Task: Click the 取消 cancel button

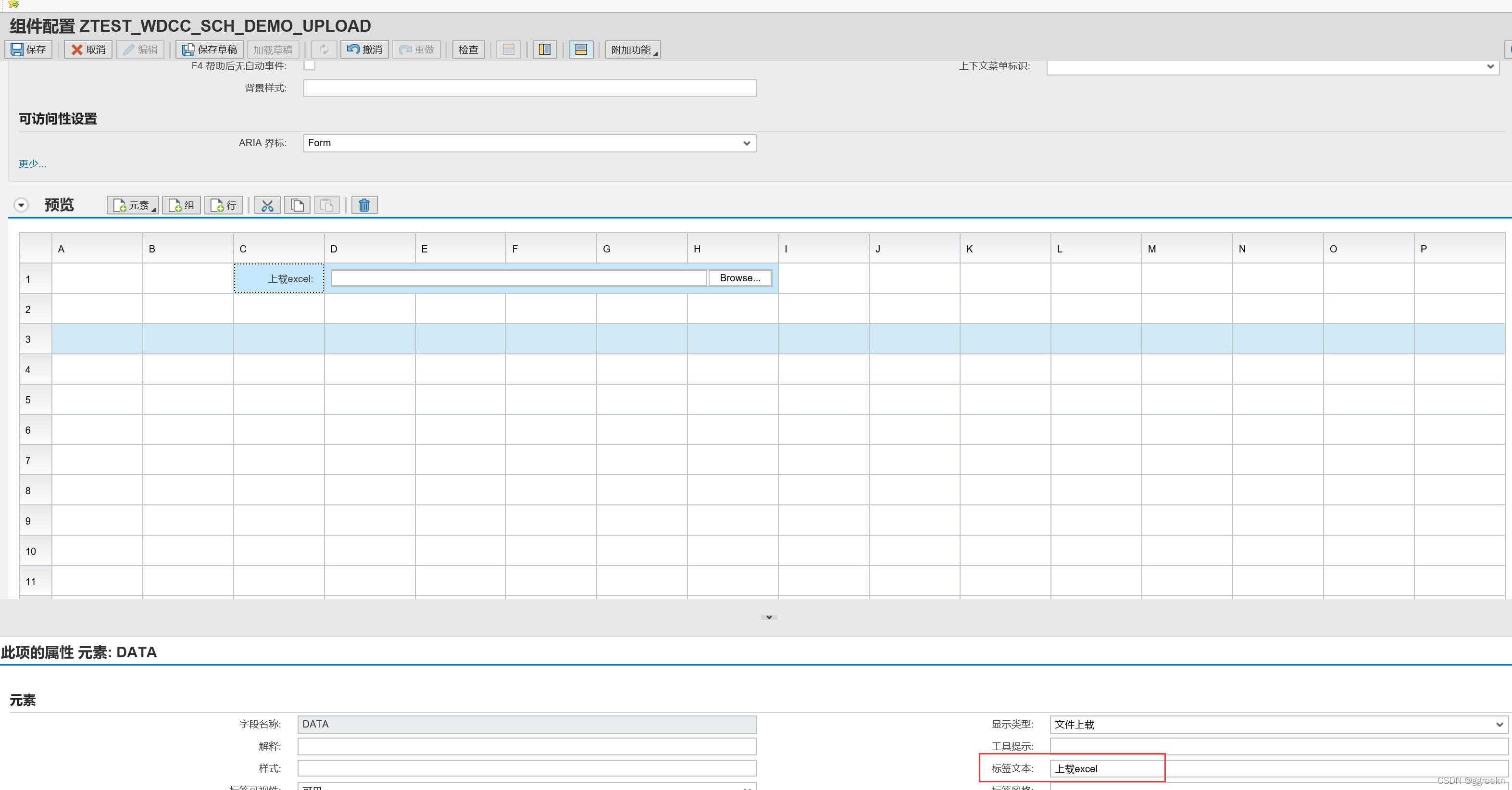Action: pos(88,50)
